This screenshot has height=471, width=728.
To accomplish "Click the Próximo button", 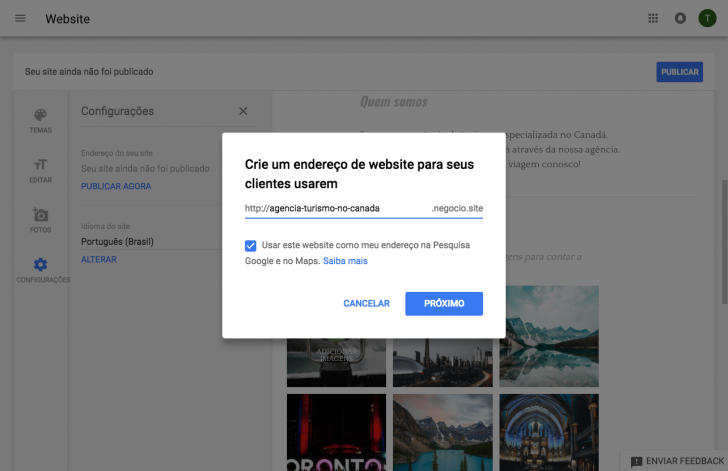I will click(444, 303).
